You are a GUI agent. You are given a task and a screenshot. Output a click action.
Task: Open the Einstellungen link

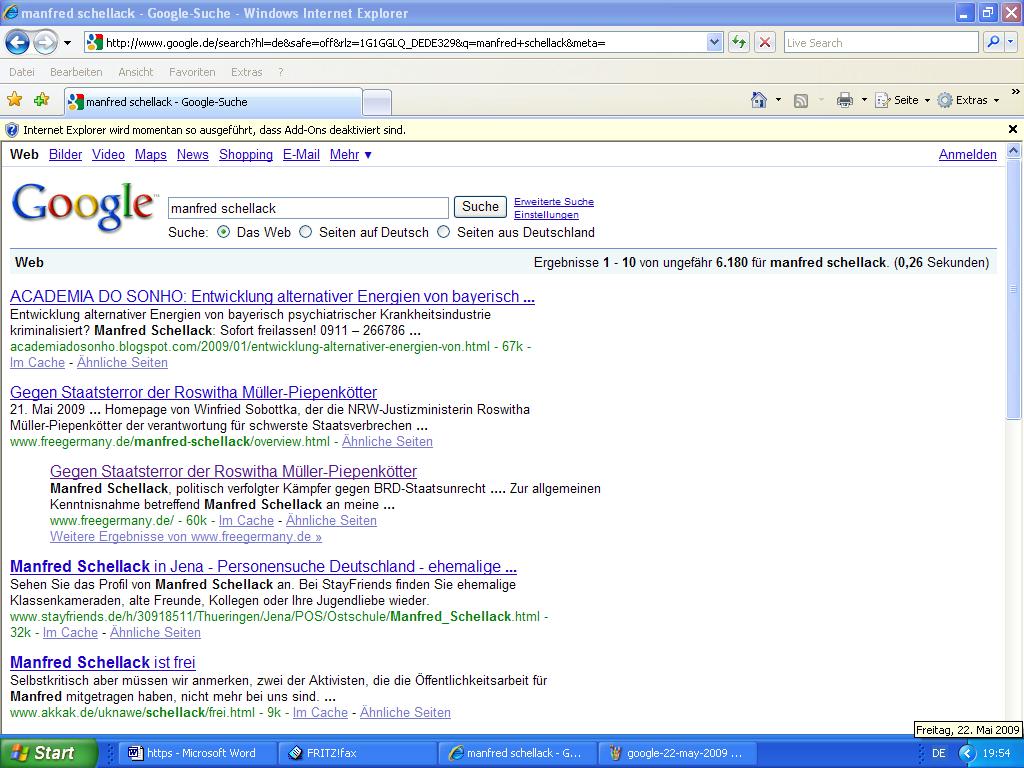[x=546, y=215]
